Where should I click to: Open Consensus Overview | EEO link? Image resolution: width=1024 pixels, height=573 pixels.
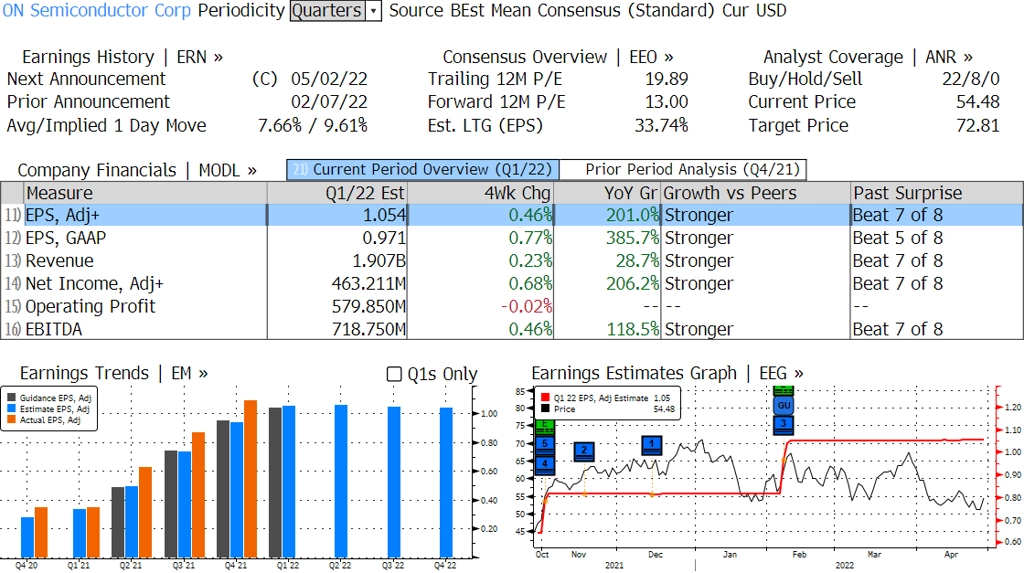click(558, 57)
